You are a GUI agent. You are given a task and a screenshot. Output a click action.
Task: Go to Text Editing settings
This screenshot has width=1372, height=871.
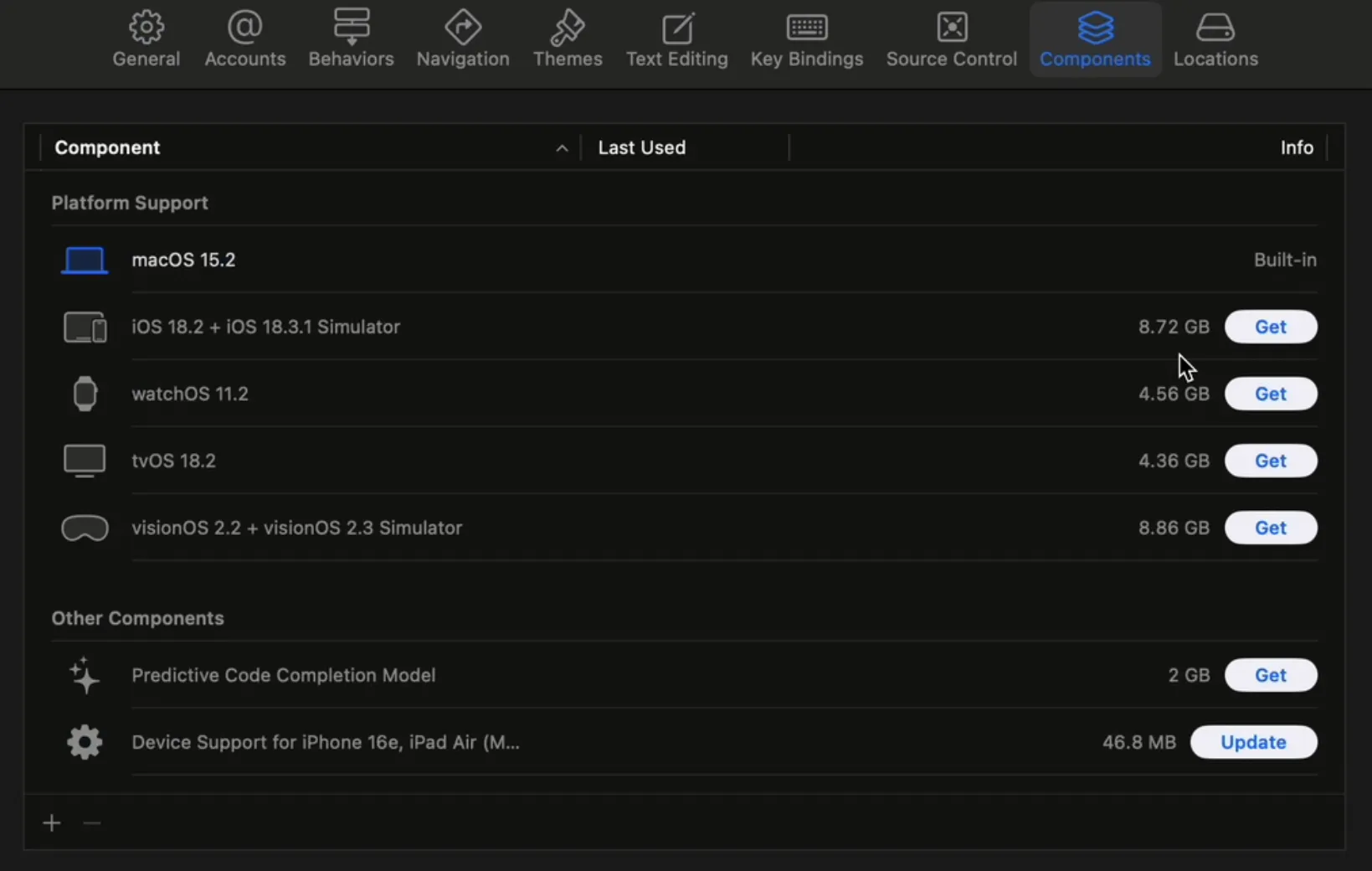tap(677, 39)
